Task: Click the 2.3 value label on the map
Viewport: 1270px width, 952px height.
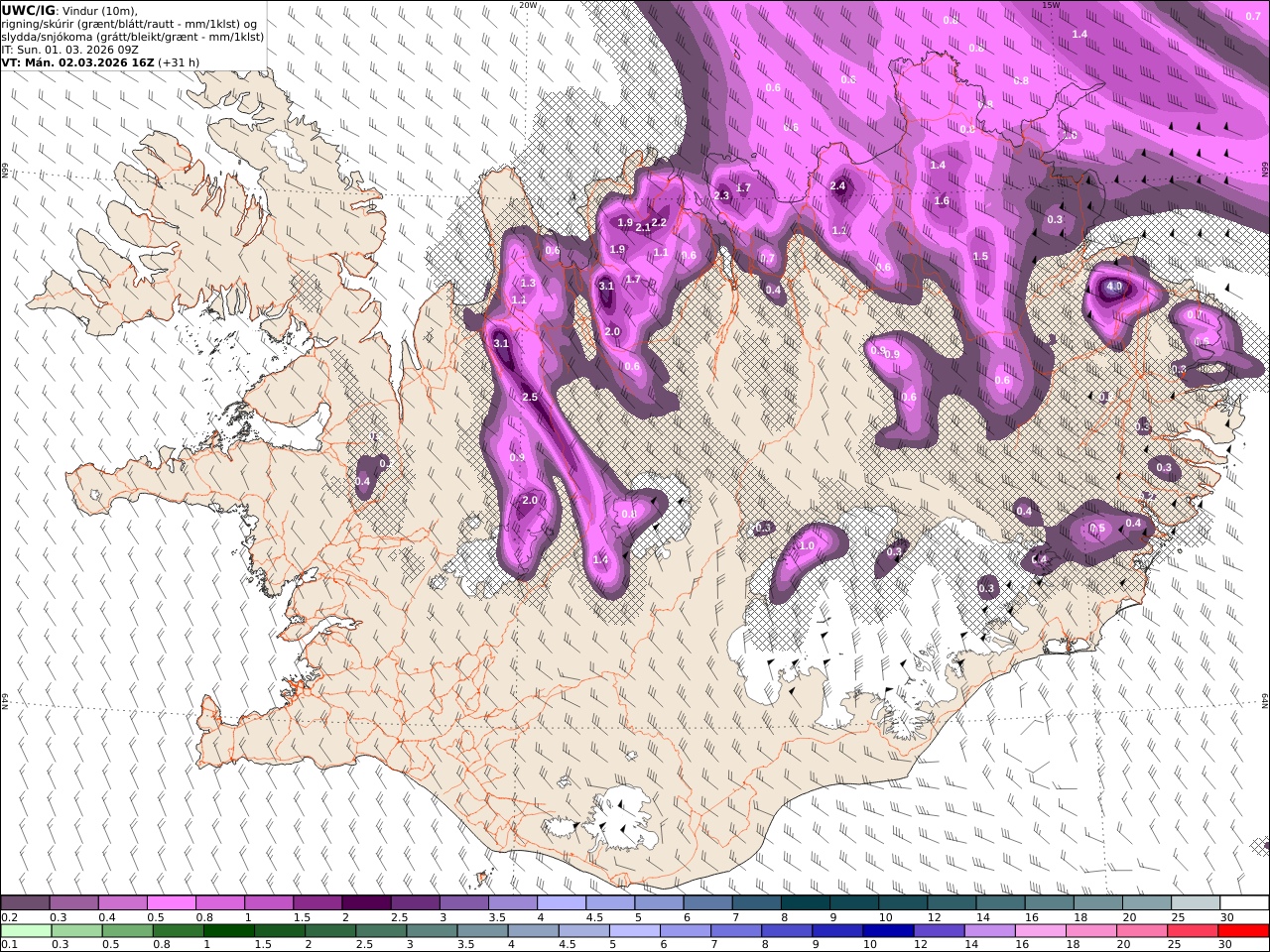Action: tap(721, 195)
